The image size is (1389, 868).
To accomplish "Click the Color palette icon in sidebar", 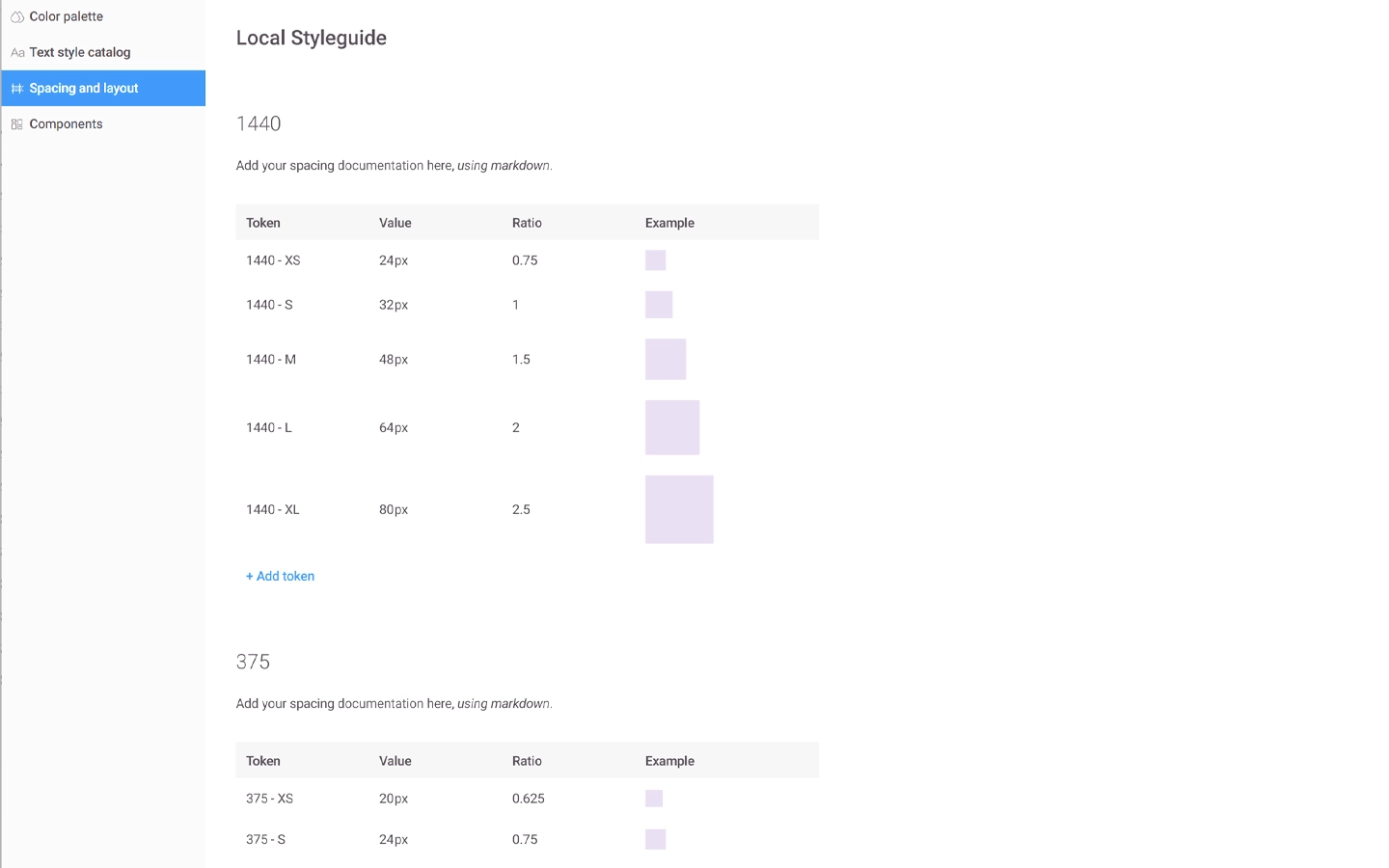I will tap(17, 17).
